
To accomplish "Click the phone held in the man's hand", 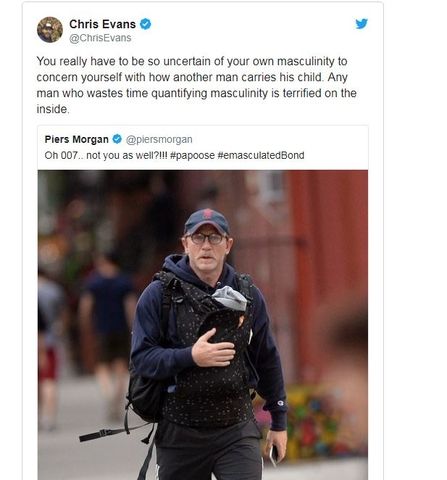I will 274,456.
